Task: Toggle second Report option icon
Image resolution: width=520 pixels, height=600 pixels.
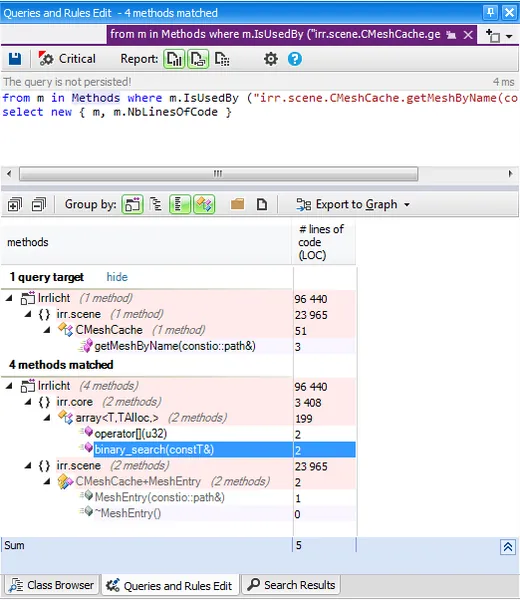Action: [x=198, y=59]
